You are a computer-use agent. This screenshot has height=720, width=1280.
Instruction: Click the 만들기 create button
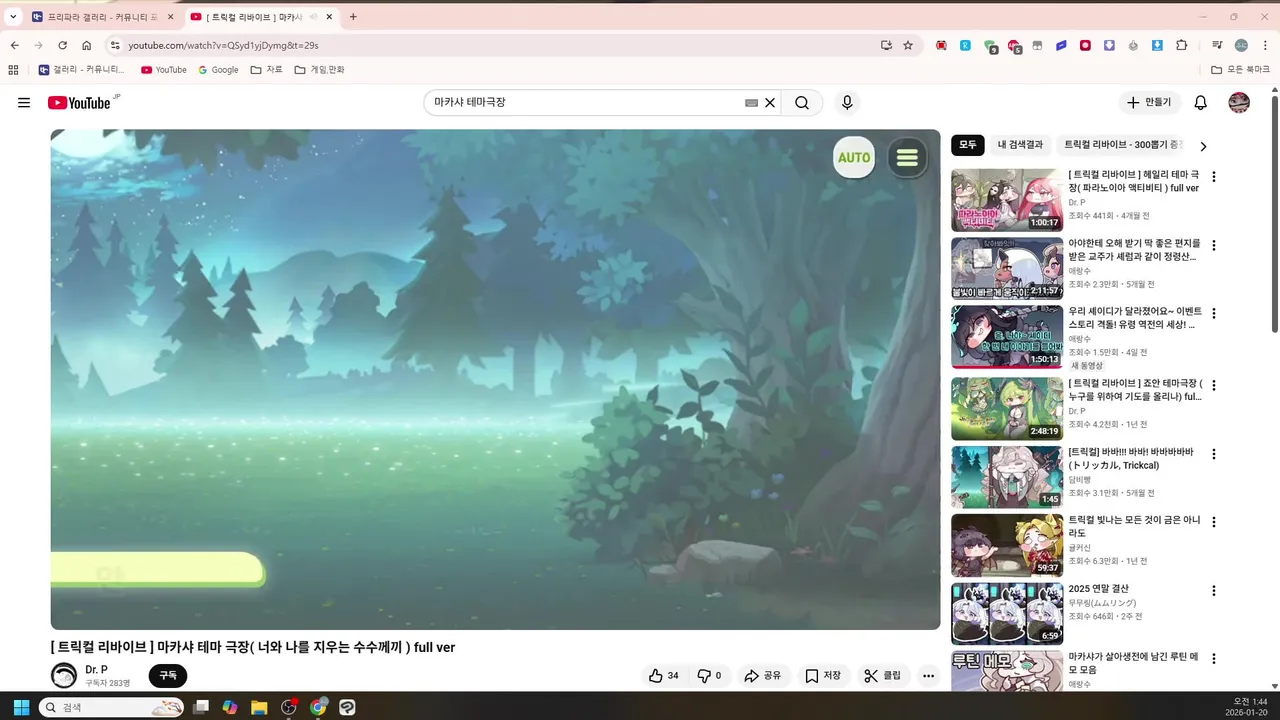(x=1150, y=102)
